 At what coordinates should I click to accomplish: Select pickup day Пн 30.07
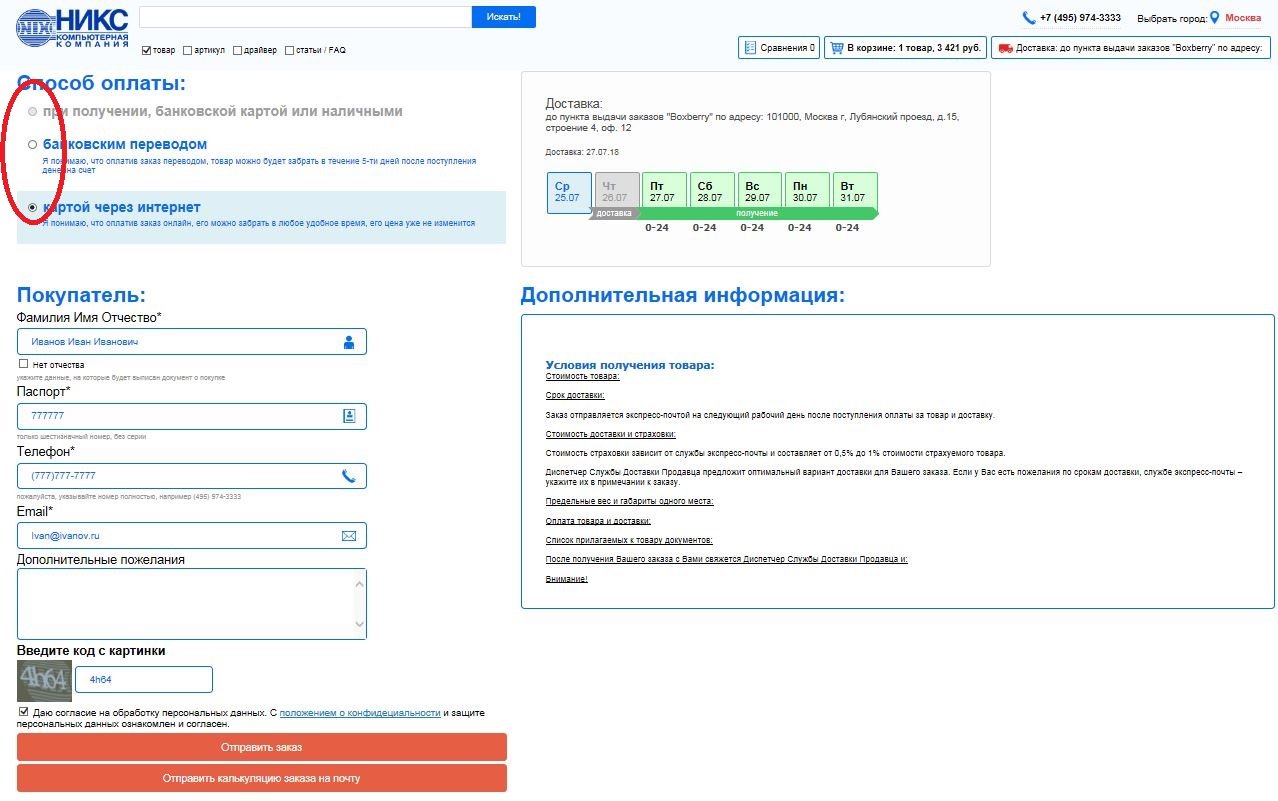pos(808,191)
